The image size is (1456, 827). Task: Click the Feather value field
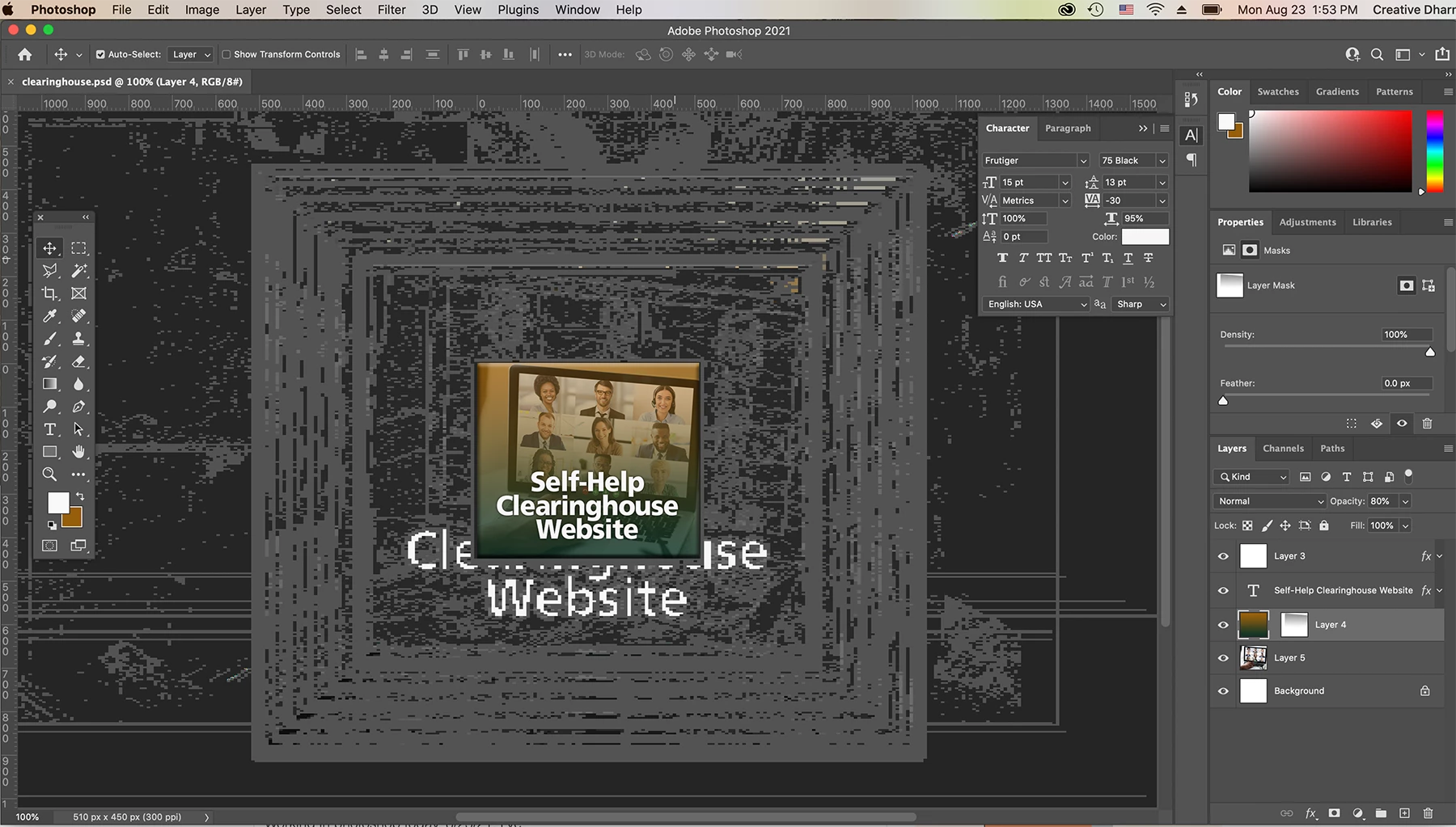[x=1406, y=383]
